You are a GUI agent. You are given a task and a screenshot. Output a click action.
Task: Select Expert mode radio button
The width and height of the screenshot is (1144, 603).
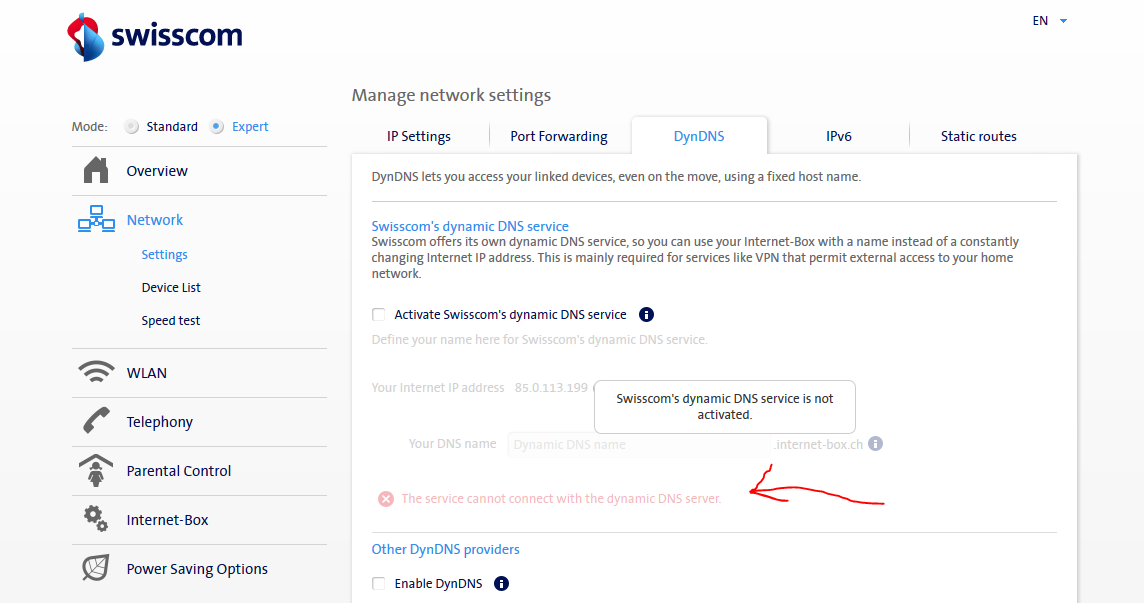click(x=217, y=127)
